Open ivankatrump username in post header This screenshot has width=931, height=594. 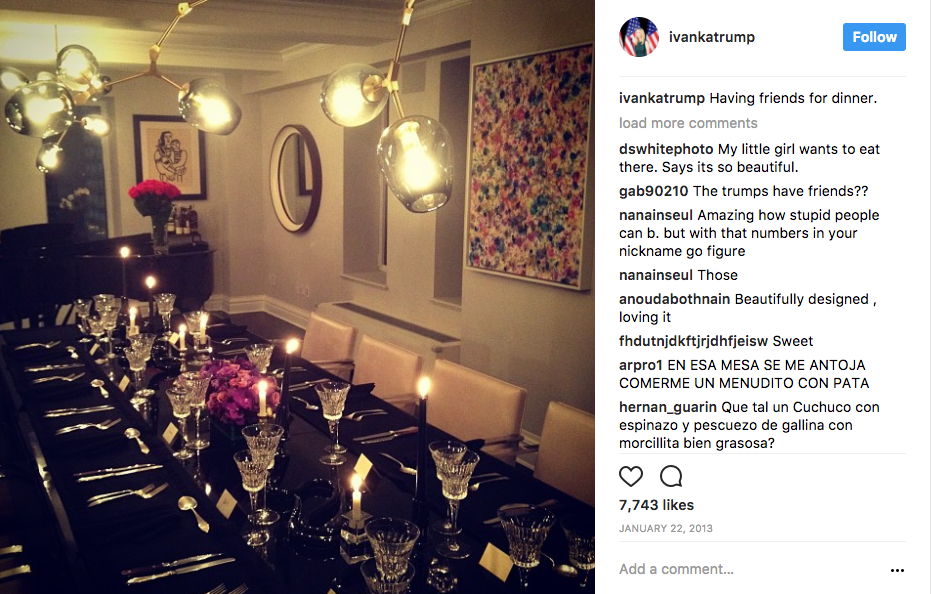(711, 37)
